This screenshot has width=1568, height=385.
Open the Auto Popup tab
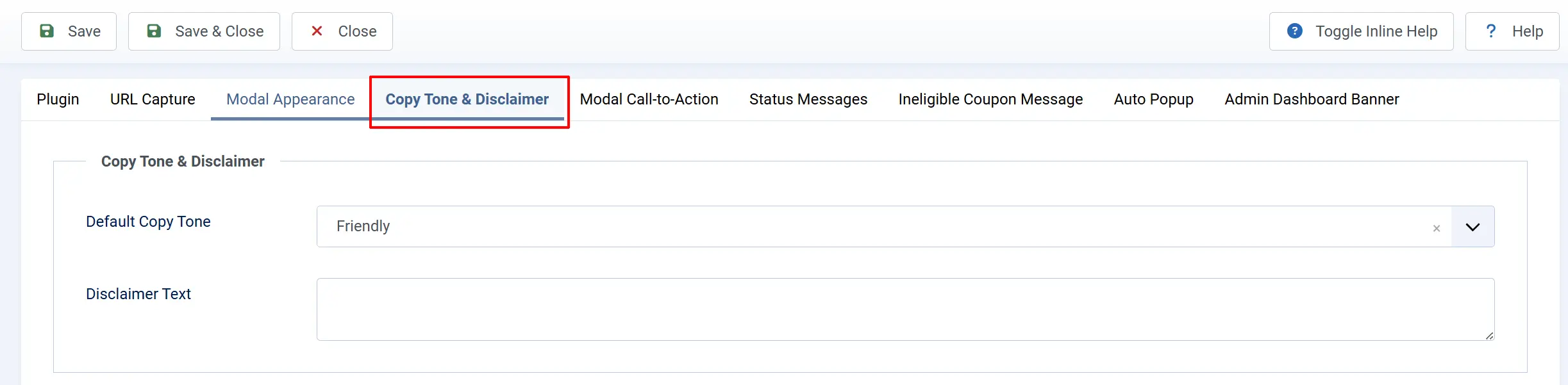(1153, 99)
